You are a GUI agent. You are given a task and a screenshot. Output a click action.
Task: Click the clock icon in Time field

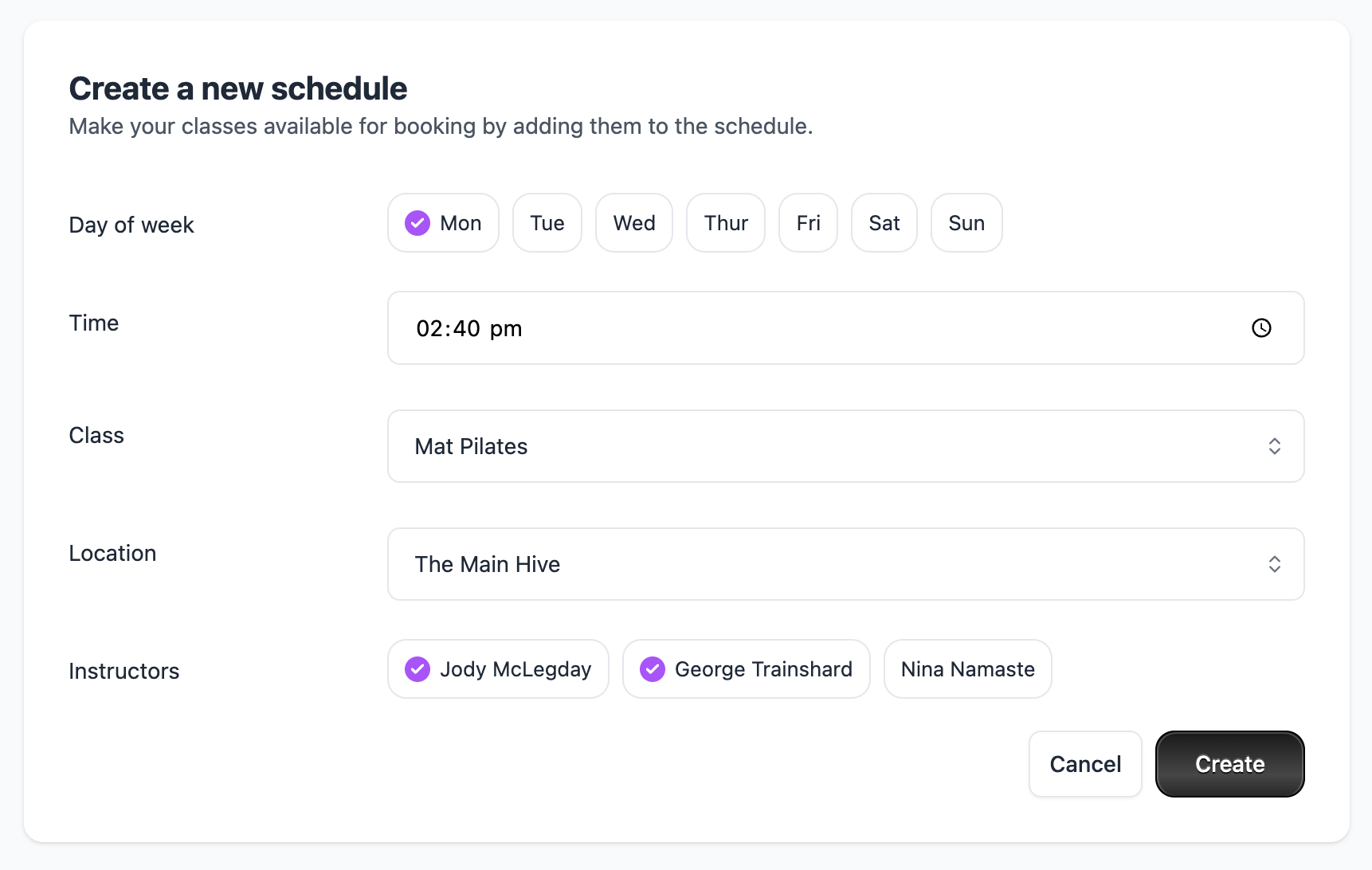pyautogui.click(x=1261, y=328)
